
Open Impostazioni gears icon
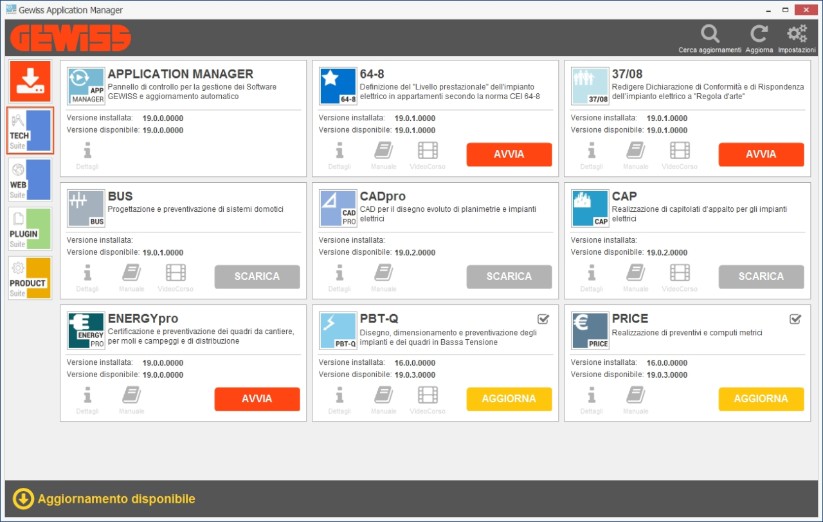797,34
